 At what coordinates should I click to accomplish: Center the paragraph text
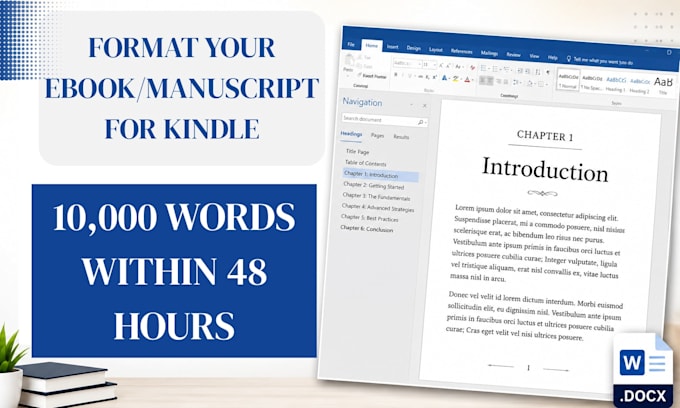click(490, 81)
